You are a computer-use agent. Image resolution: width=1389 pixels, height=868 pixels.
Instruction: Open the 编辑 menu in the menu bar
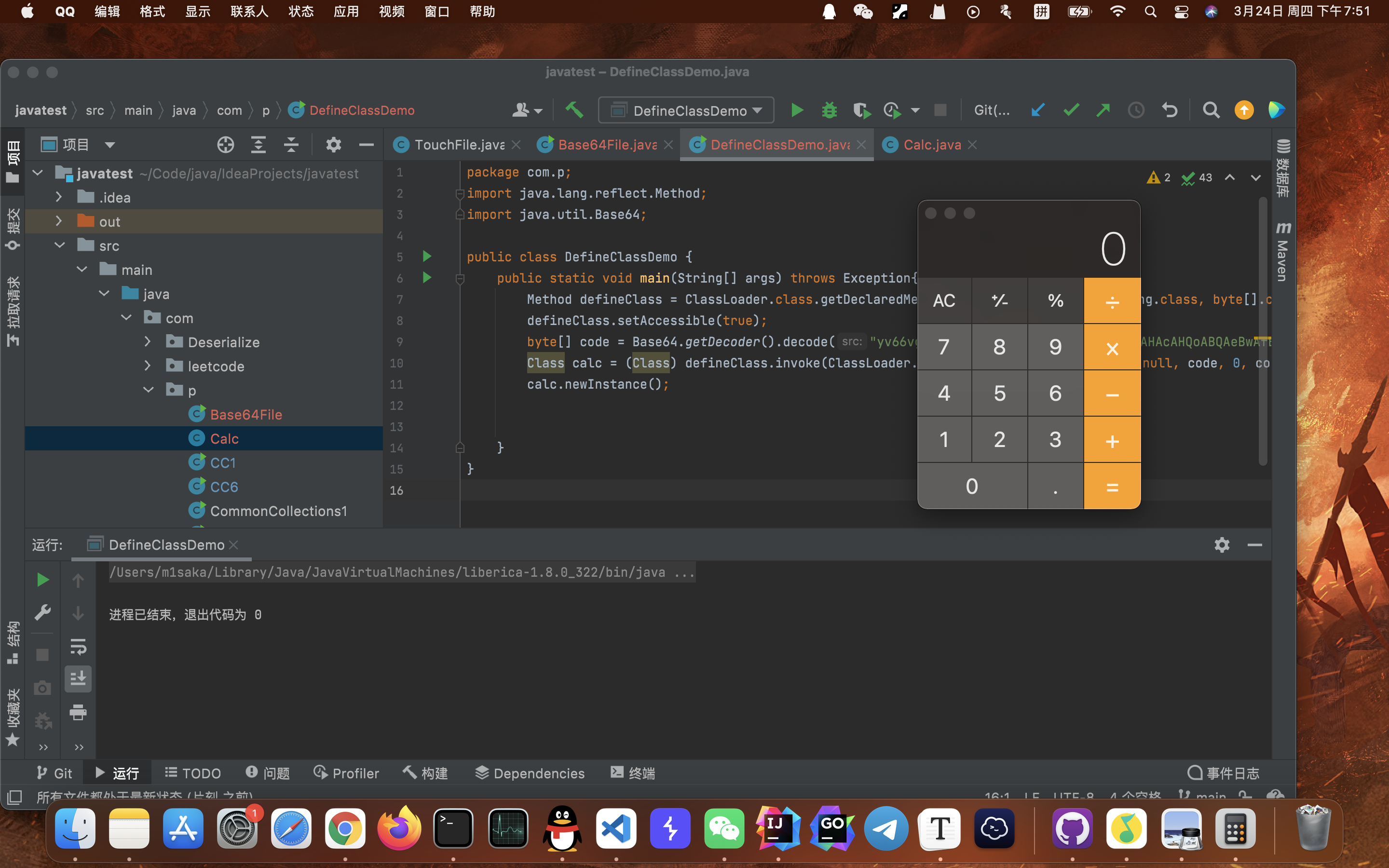coord(107,12)
